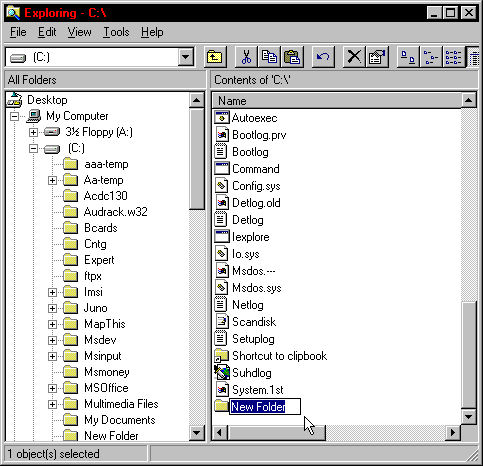Open the drive selection dropdown
This screenshot has height=466, width=483.
tap(186, 57)
